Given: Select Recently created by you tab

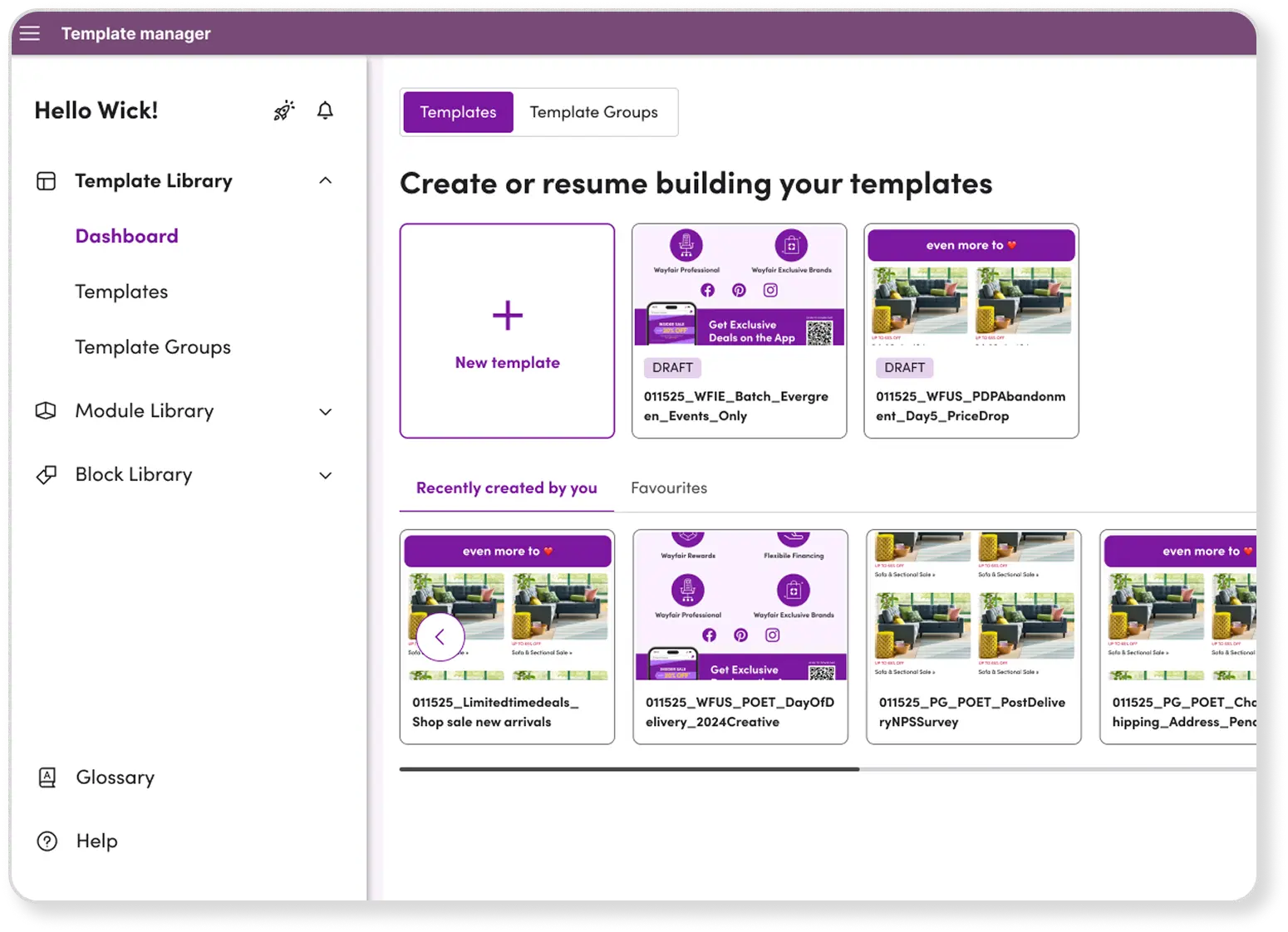Looking at the screenshot, I should pos(506,488).
